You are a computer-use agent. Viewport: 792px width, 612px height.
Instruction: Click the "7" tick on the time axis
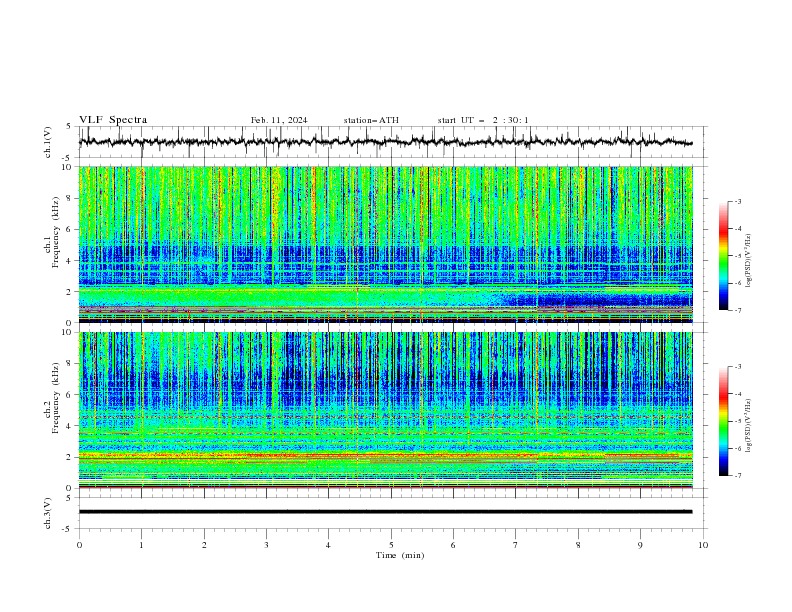pos(515,545)
